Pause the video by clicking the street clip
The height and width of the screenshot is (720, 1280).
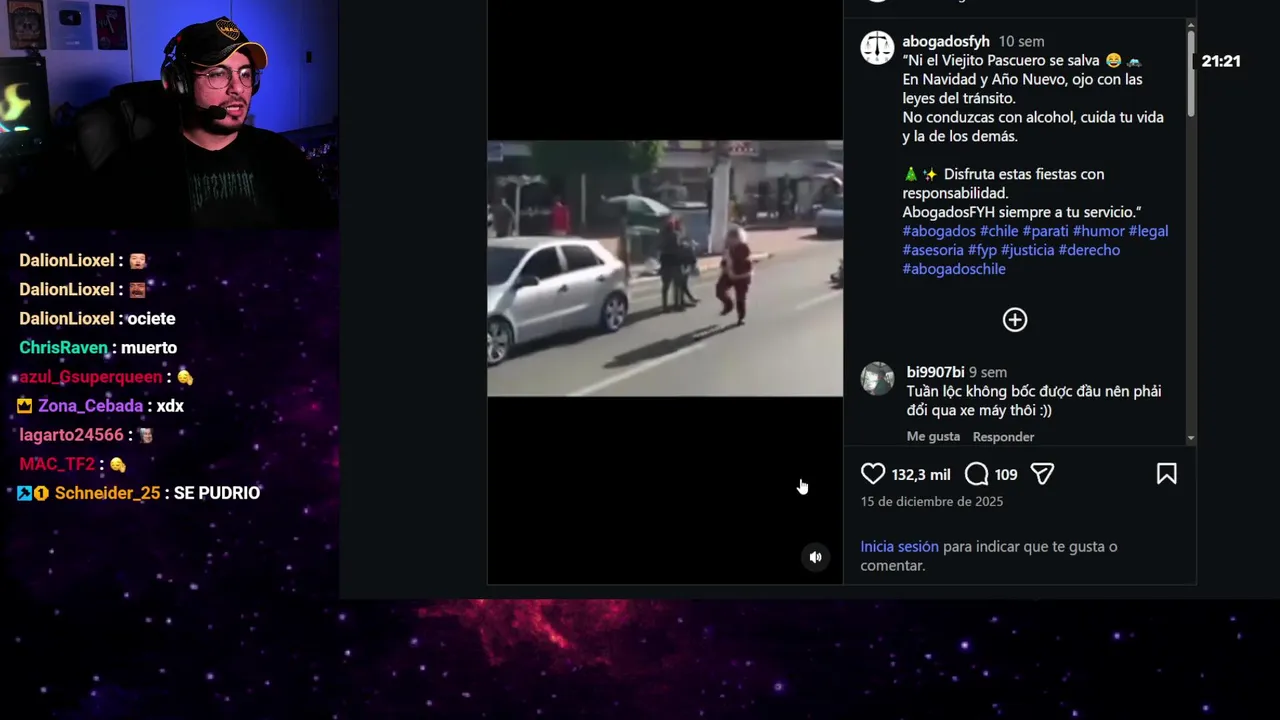pyautogui.click(x=665, y=268)
